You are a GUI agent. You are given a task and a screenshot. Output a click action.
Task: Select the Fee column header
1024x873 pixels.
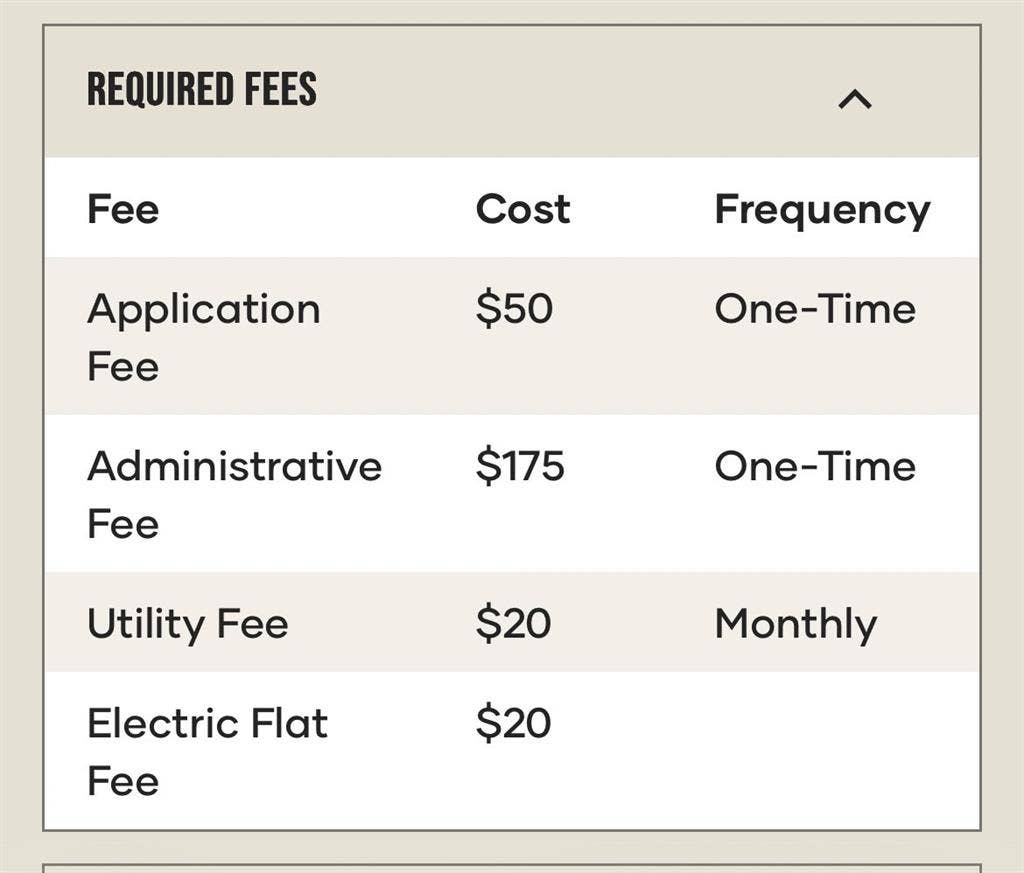tap(123, 210)
